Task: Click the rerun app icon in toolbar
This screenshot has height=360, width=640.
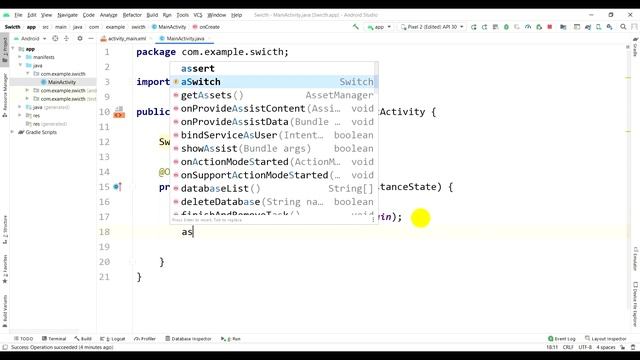Action: click(x=473, y=27)
